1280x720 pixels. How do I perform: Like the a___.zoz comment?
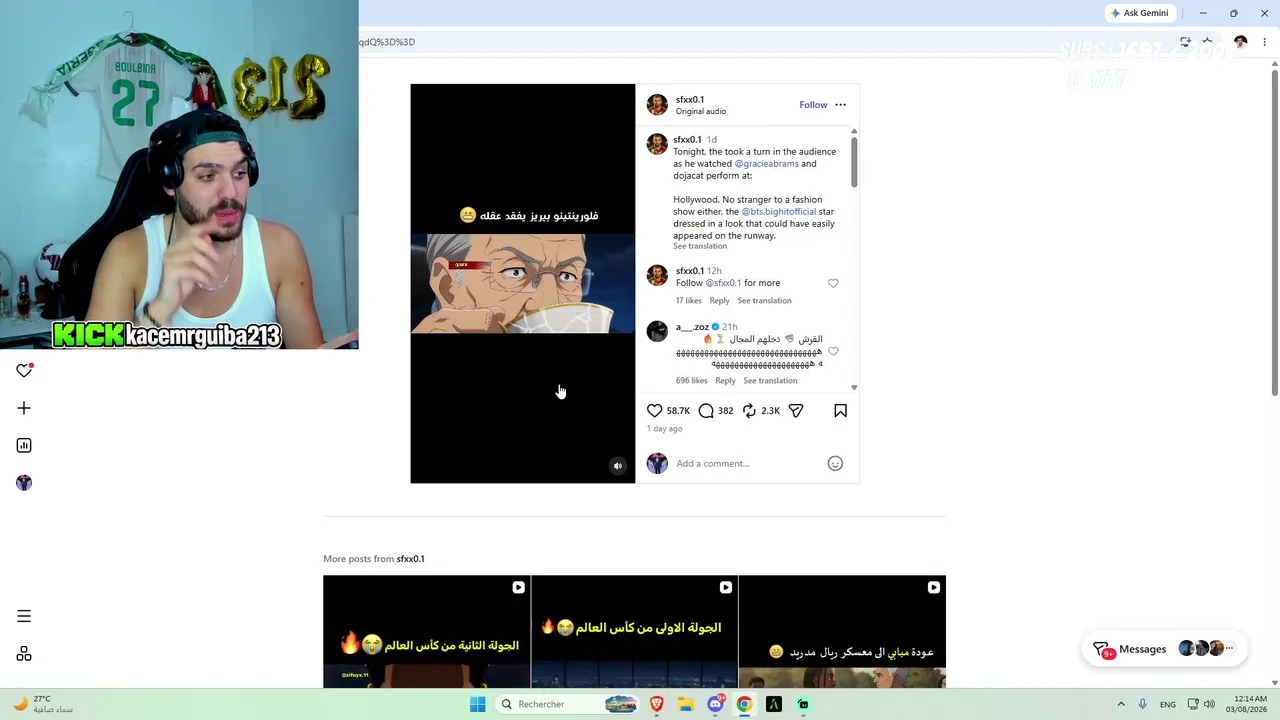pyautogui.click(x=833, y=351)
